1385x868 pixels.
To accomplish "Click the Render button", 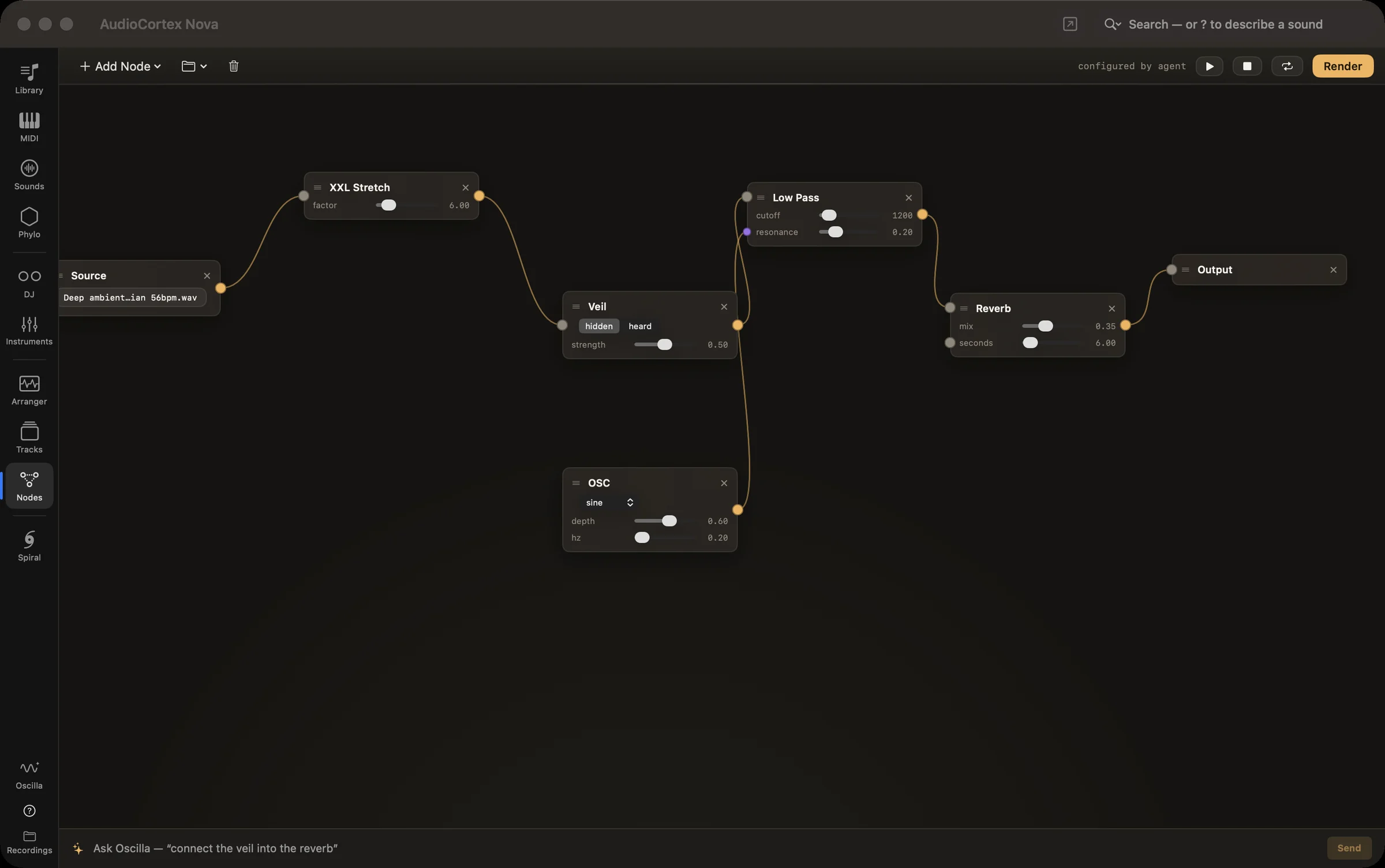I will [1342, 66].
